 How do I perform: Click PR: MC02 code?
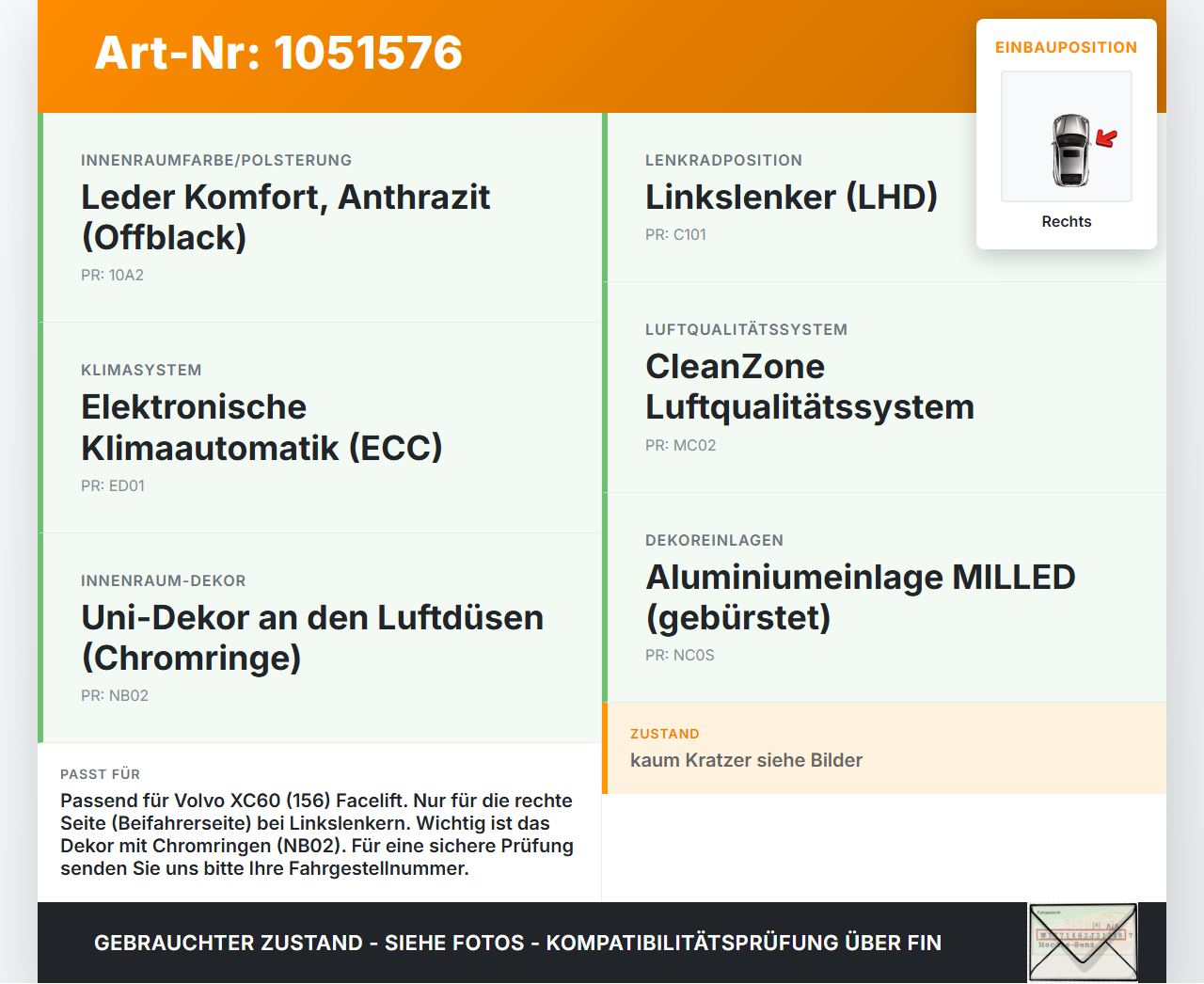point(680,445)
